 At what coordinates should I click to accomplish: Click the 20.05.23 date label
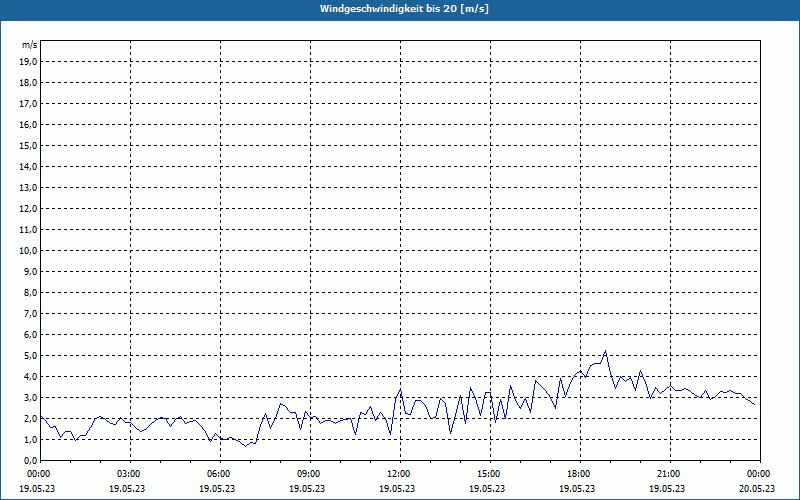757,488
